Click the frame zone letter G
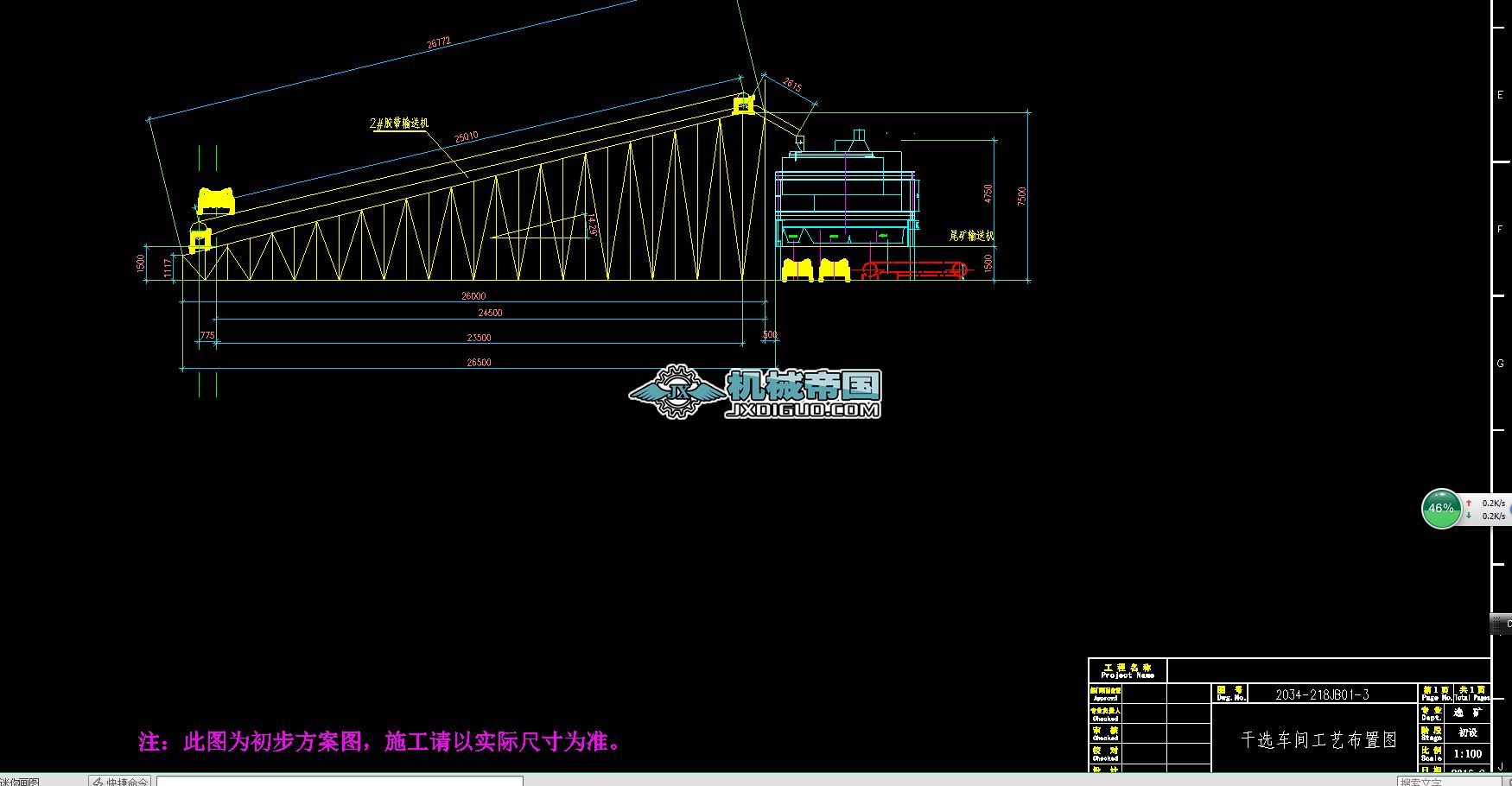This screenshot has width=1512, height=786. (1500, 363)
